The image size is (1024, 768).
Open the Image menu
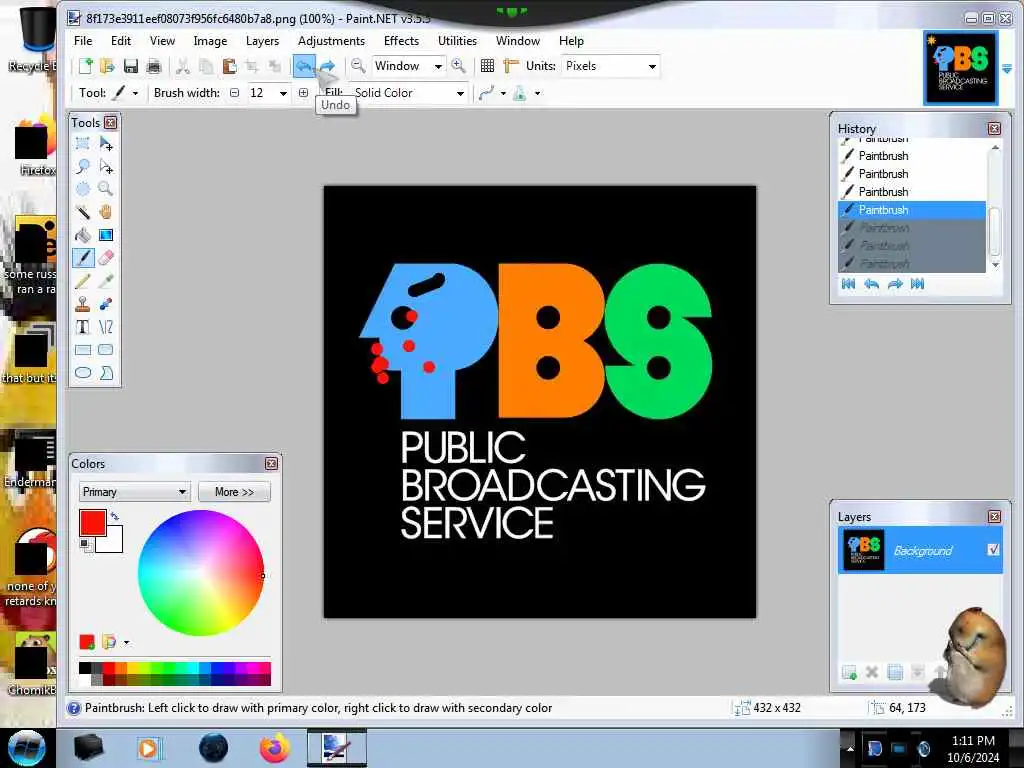[210, 40]
